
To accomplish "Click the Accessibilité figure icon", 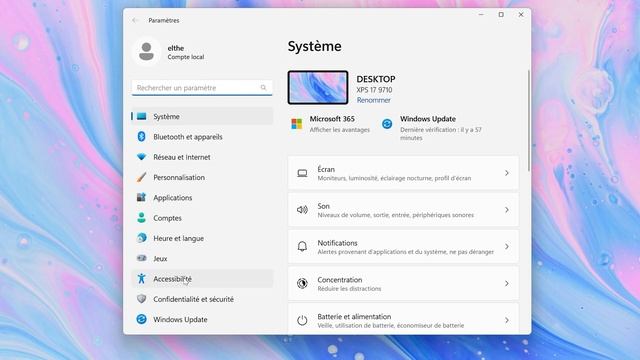I will click(142, 278).
